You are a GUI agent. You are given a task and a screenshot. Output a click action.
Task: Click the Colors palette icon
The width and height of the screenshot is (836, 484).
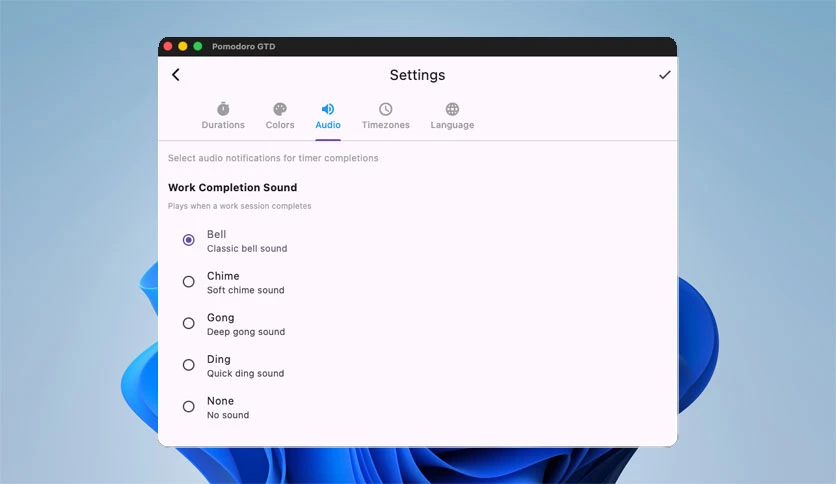[x=280, y=109]
